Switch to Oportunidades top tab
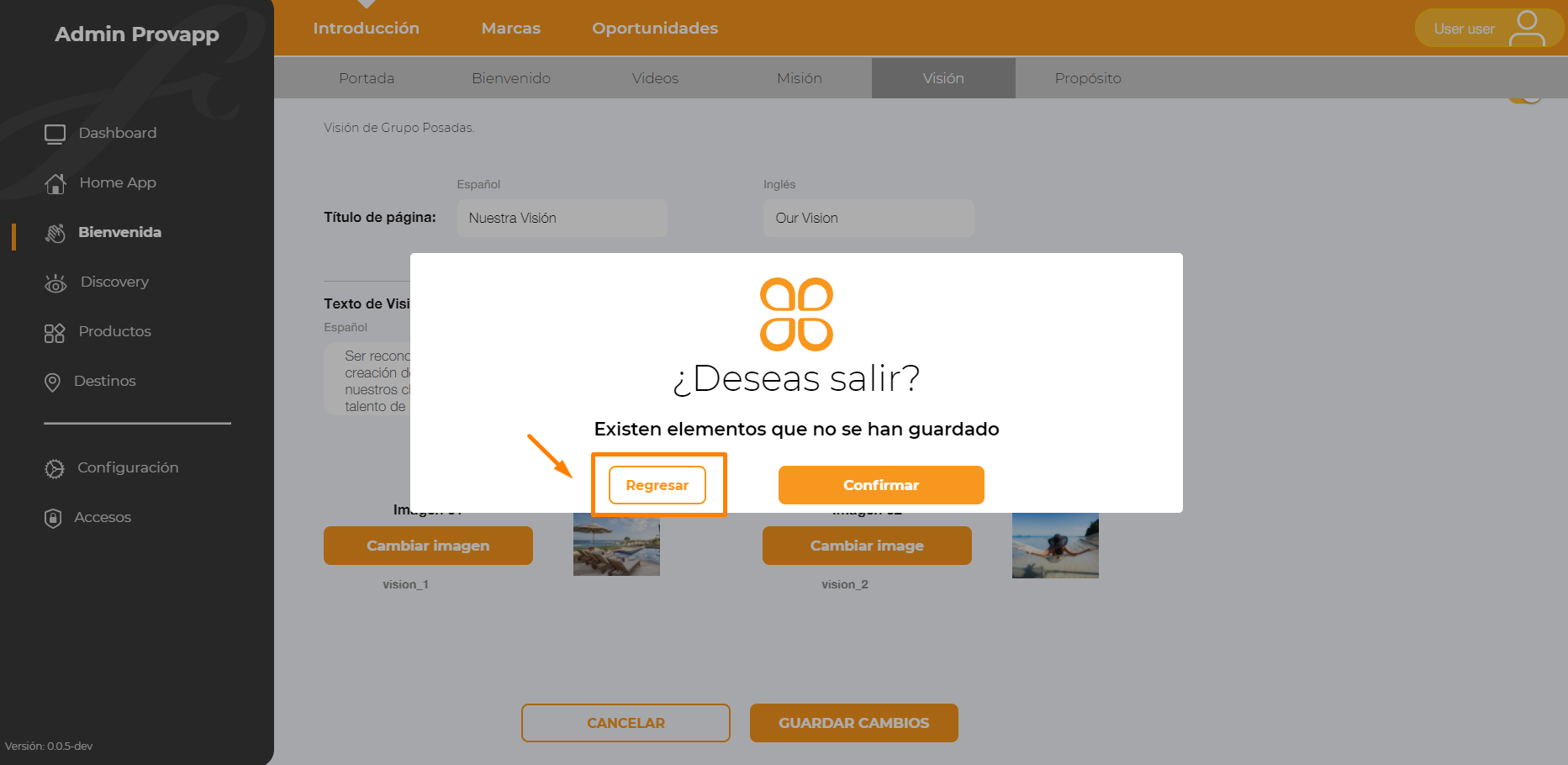This screenshot has width=1568, height=765. pyautogui.click(x=655, y=28)
